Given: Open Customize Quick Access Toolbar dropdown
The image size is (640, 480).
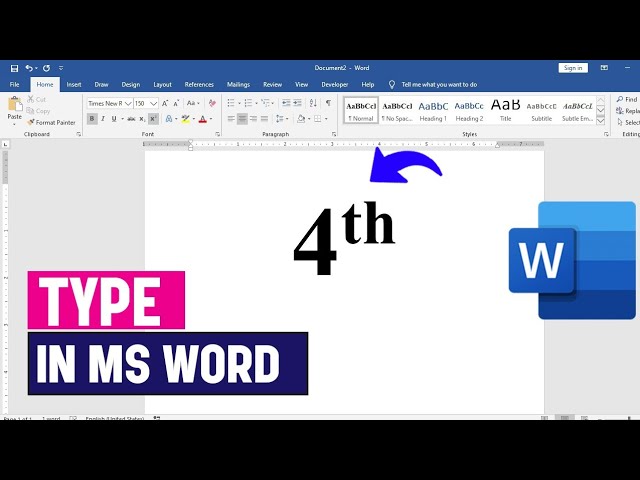Looking at the screenshot, I should coord(61,68).
